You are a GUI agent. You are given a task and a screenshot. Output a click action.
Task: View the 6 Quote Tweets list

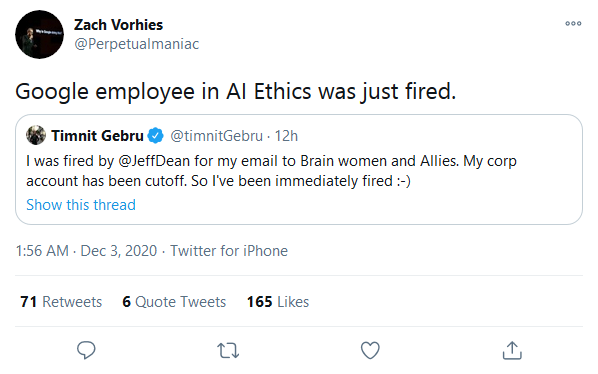pyautogui.click(x=174, y=302)
